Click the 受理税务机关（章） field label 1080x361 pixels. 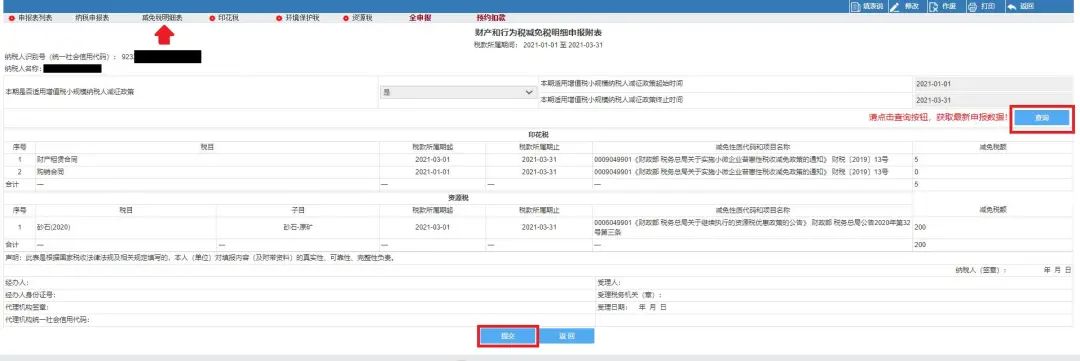tap(629, 295)
